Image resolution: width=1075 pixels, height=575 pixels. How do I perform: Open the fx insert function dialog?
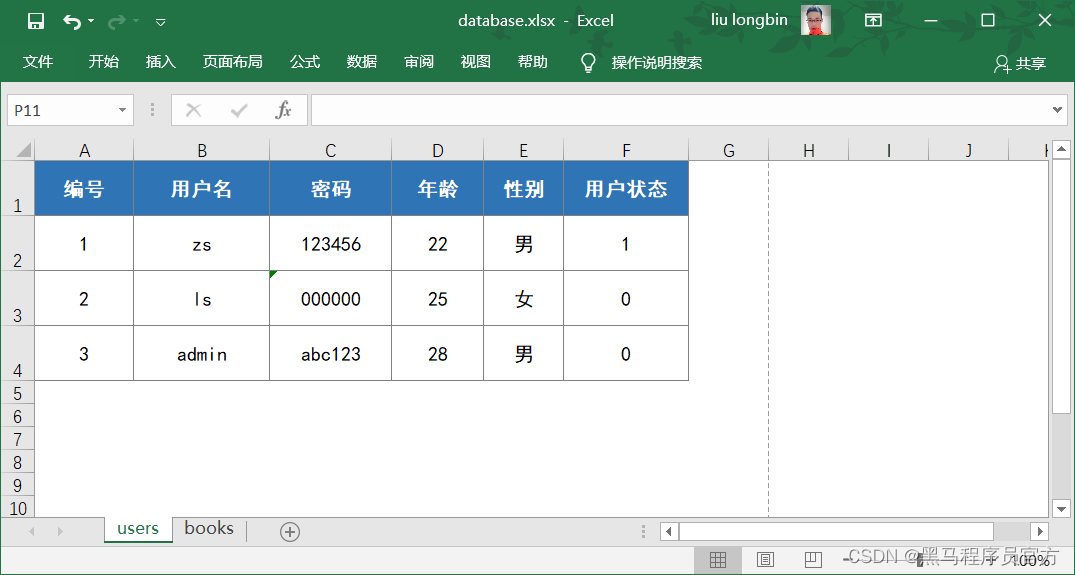[282, 110]
